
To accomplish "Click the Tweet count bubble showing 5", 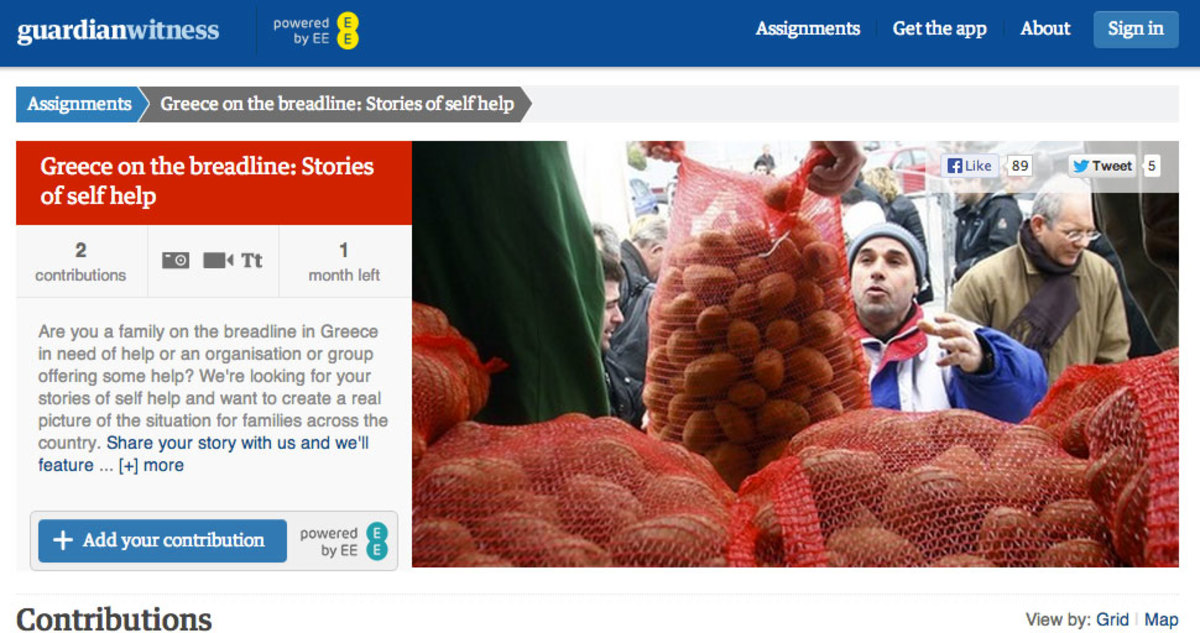I will click(1151, 166).
